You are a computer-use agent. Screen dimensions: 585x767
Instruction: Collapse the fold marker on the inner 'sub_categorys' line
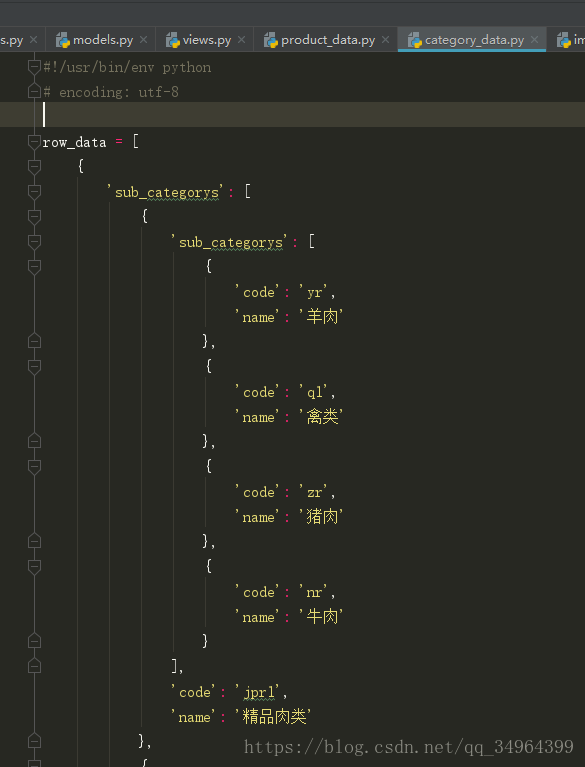[34, 242]
